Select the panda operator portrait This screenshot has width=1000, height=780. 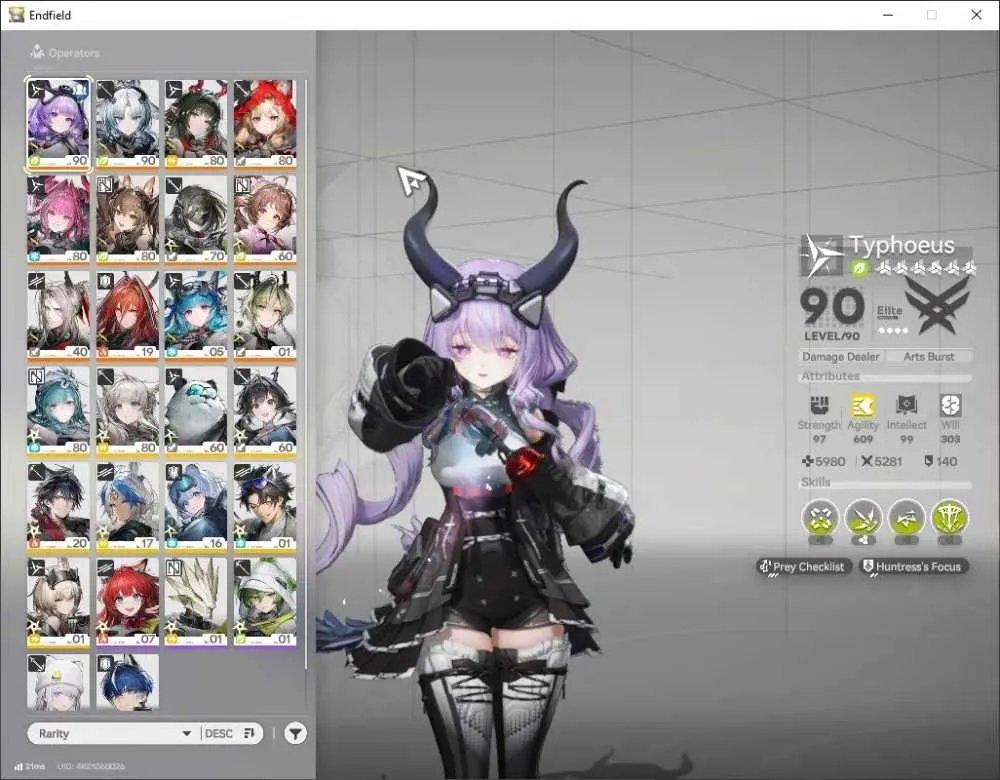pyautogui.click(x=196, y=411)
